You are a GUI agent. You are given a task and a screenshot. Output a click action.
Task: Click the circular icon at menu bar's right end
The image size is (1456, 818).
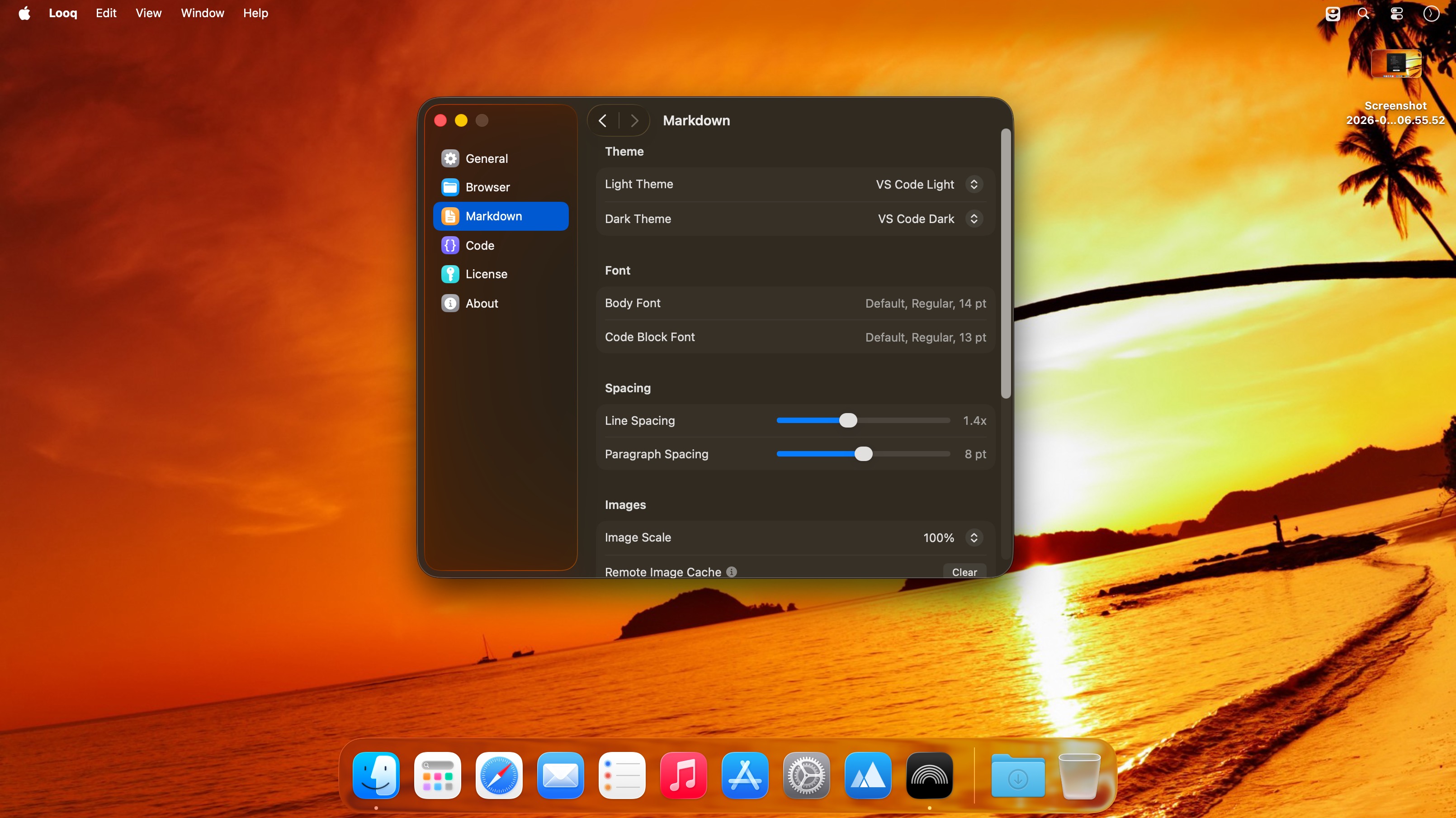[1431, 13]
